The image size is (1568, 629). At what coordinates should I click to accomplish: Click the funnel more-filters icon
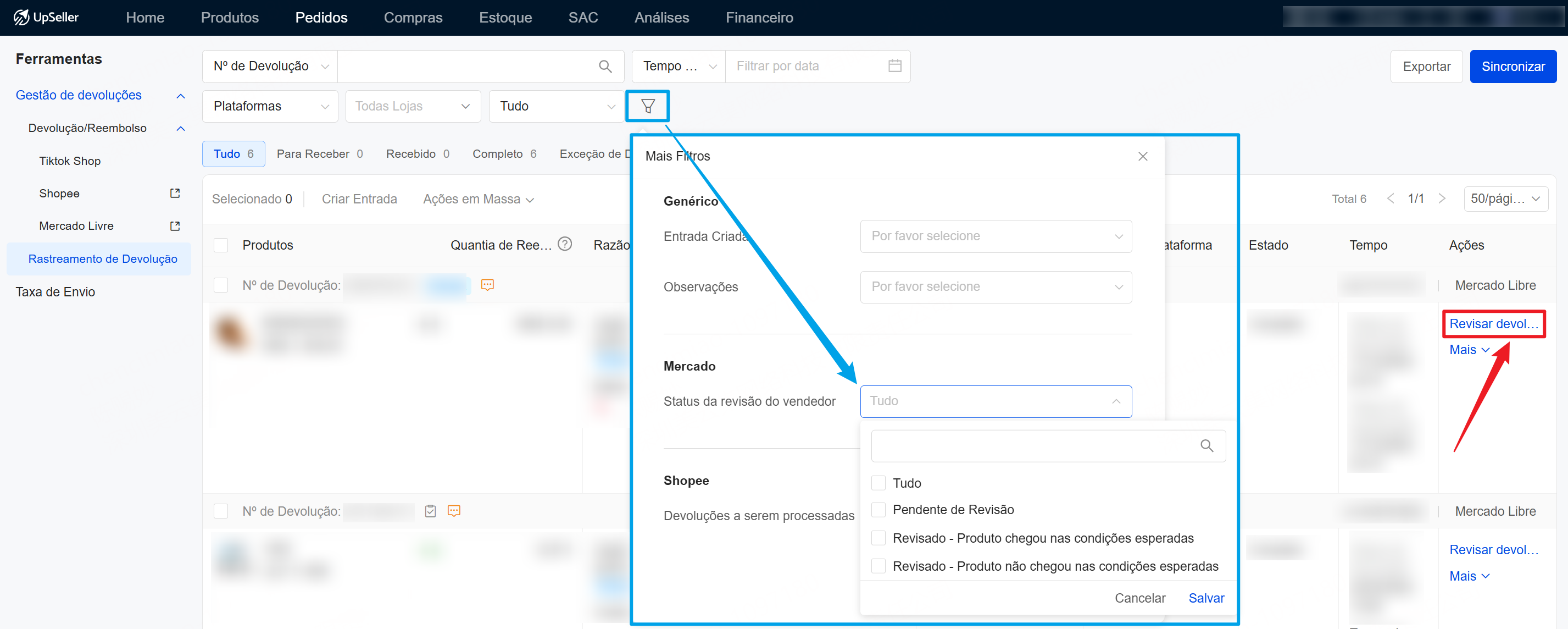point(648,107)
